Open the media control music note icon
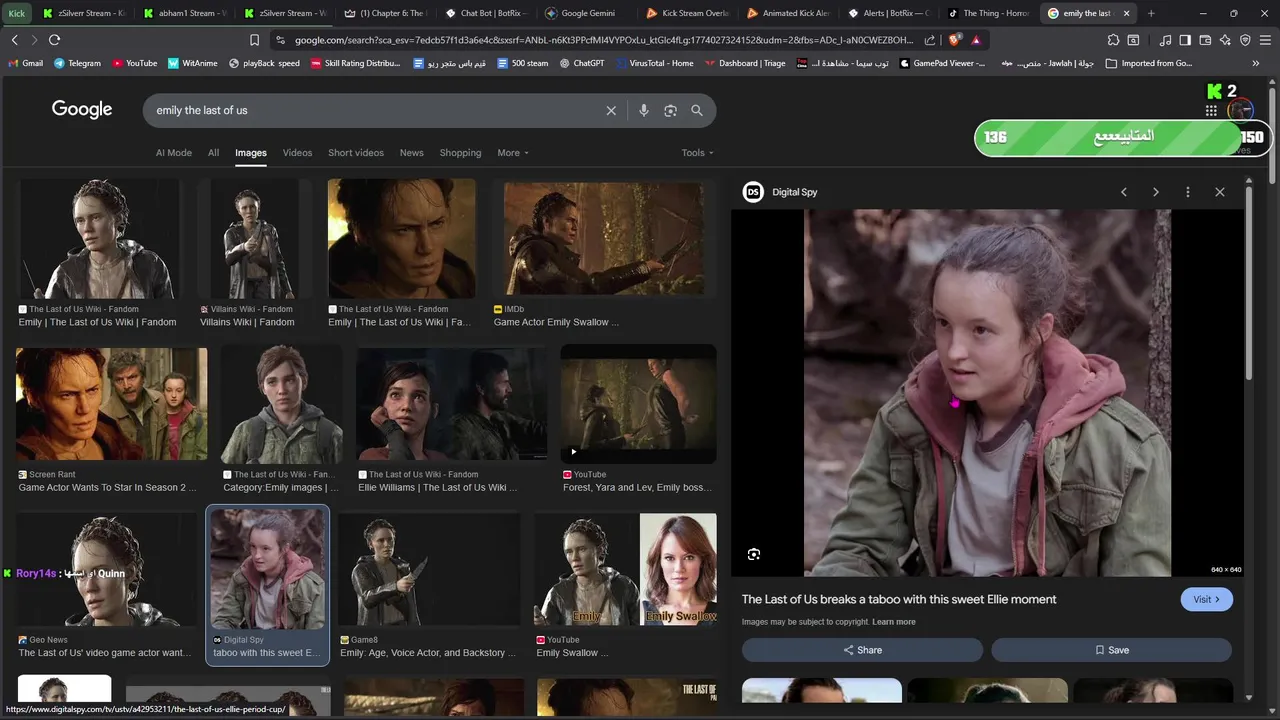Screen dimensions: 1280x720 tap(1166, 40)
